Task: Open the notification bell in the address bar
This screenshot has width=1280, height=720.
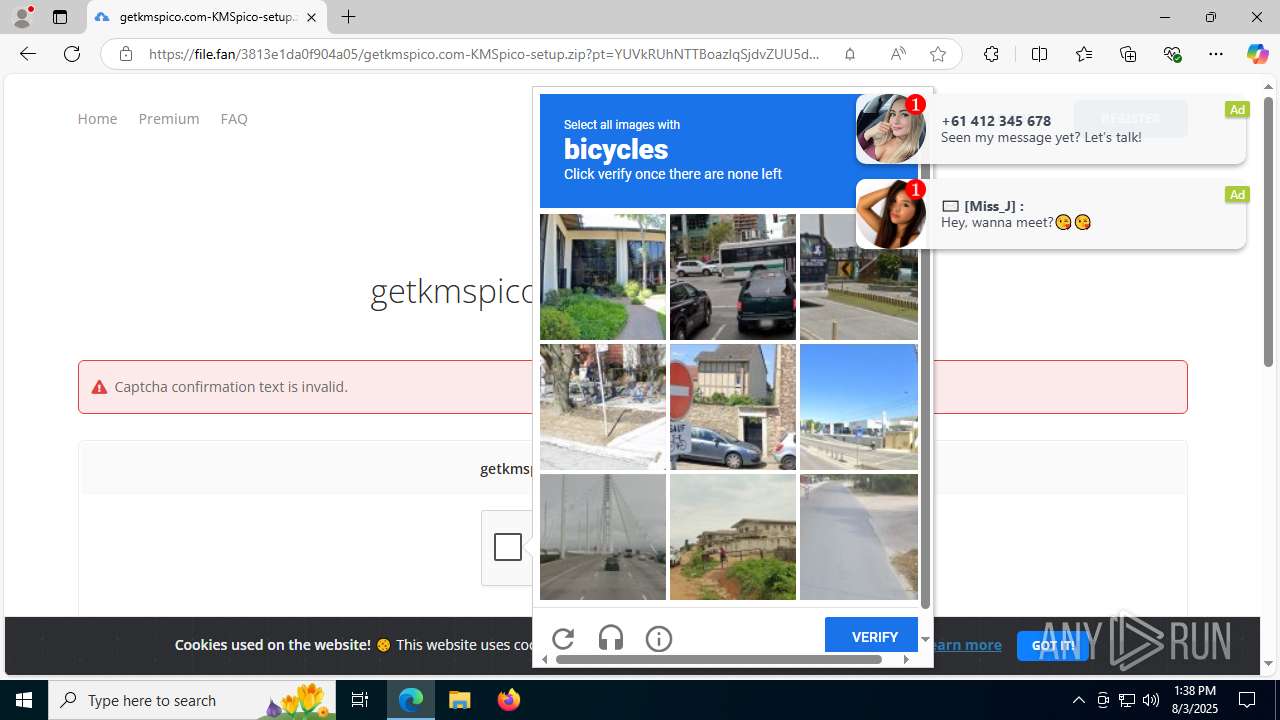Action: [849, 54]
